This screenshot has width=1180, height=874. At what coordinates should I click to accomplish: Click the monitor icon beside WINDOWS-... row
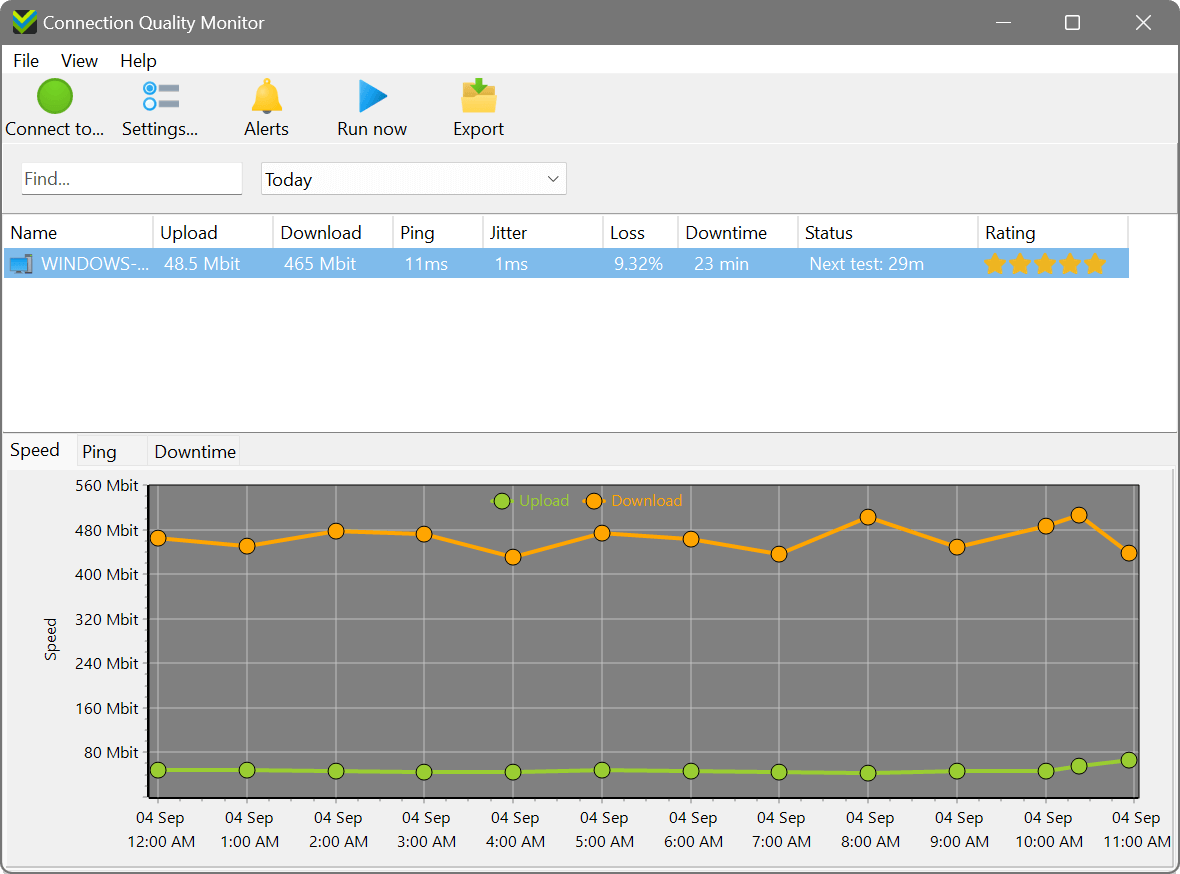[21, 263]
